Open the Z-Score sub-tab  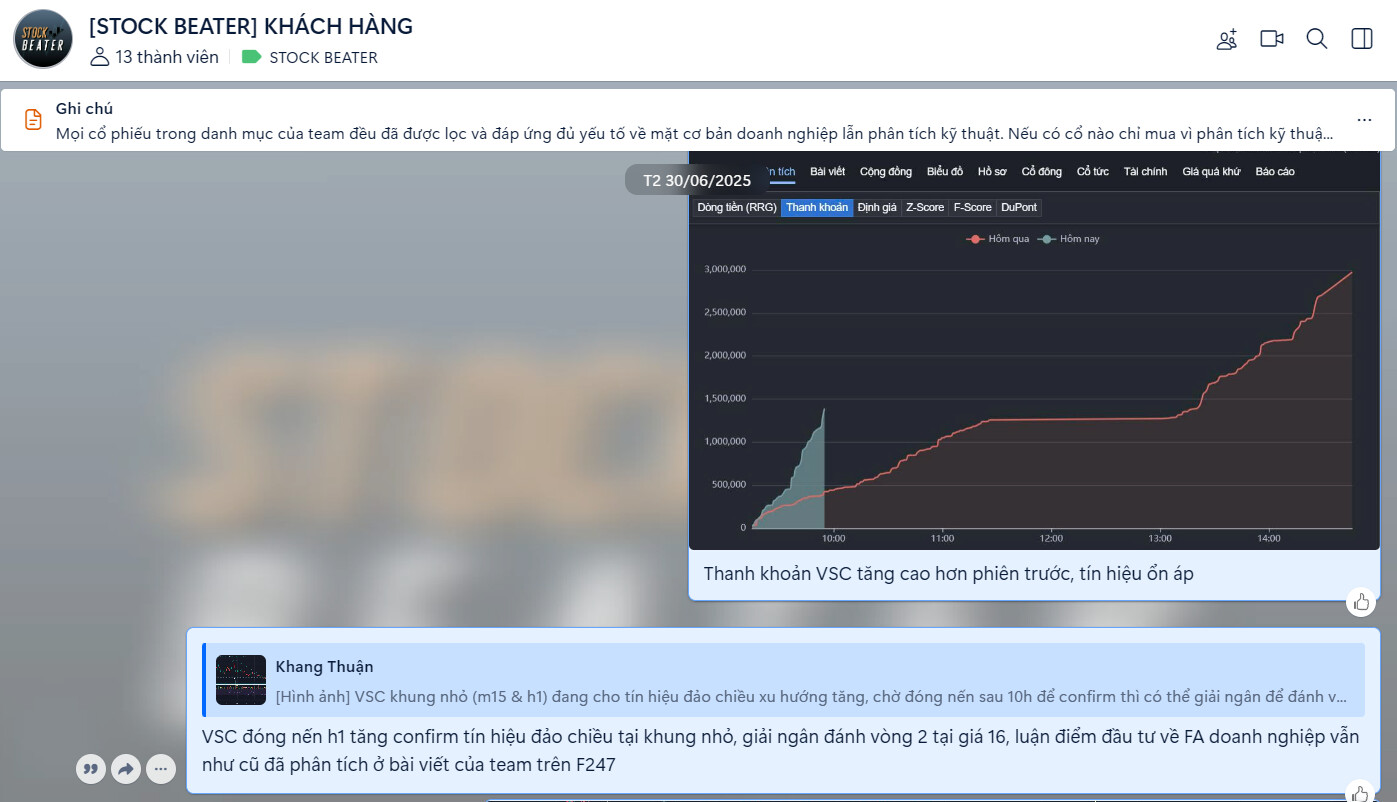(x=925, y=207)
